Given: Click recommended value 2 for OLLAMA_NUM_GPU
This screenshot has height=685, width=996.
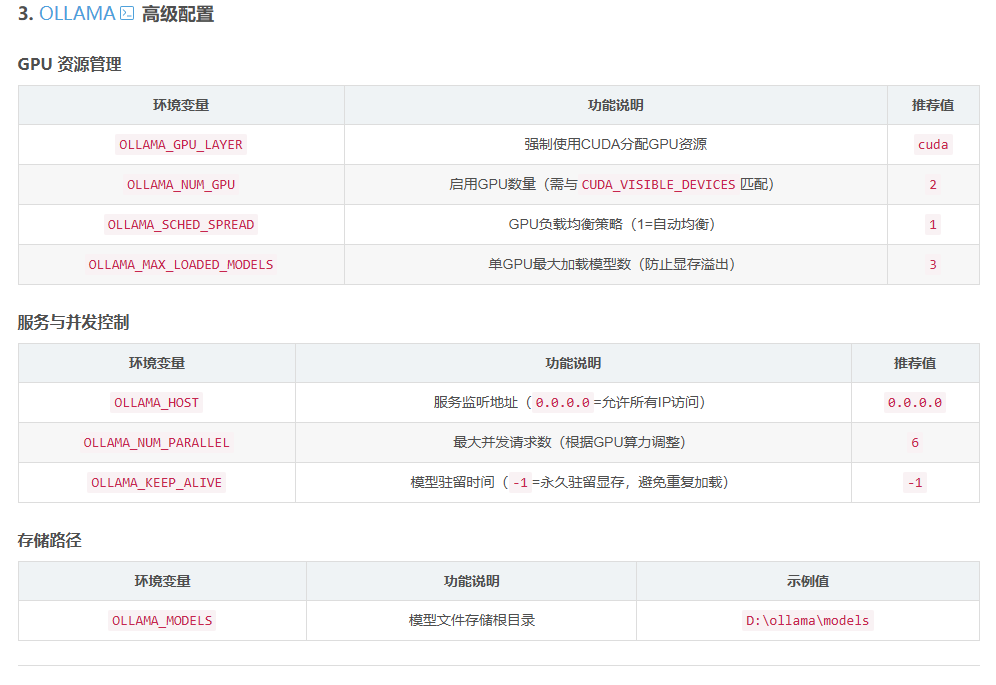Looking at the screenshot, I should pyautogui.click(x=932, y=185).
